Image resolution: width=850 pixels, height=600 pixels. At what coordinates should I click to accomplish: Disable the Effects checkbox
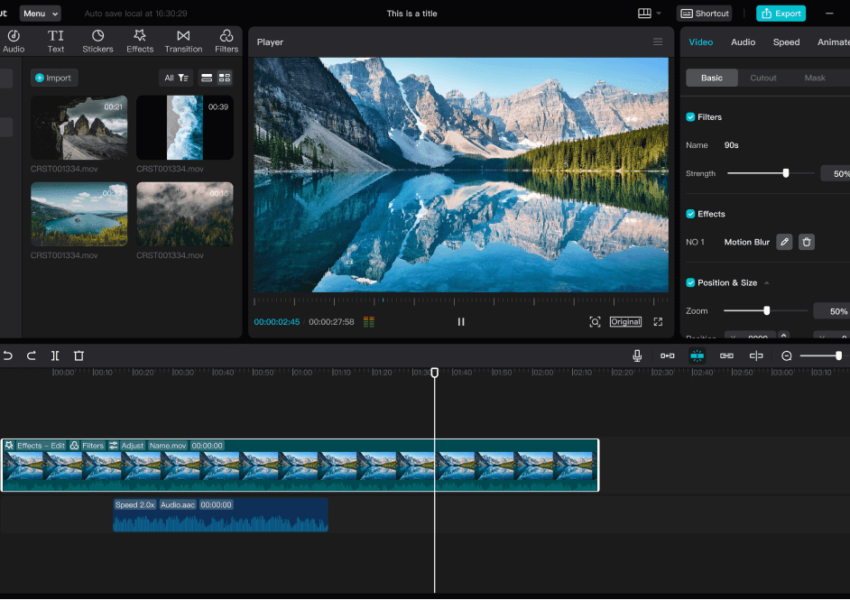tap(691, 214)
